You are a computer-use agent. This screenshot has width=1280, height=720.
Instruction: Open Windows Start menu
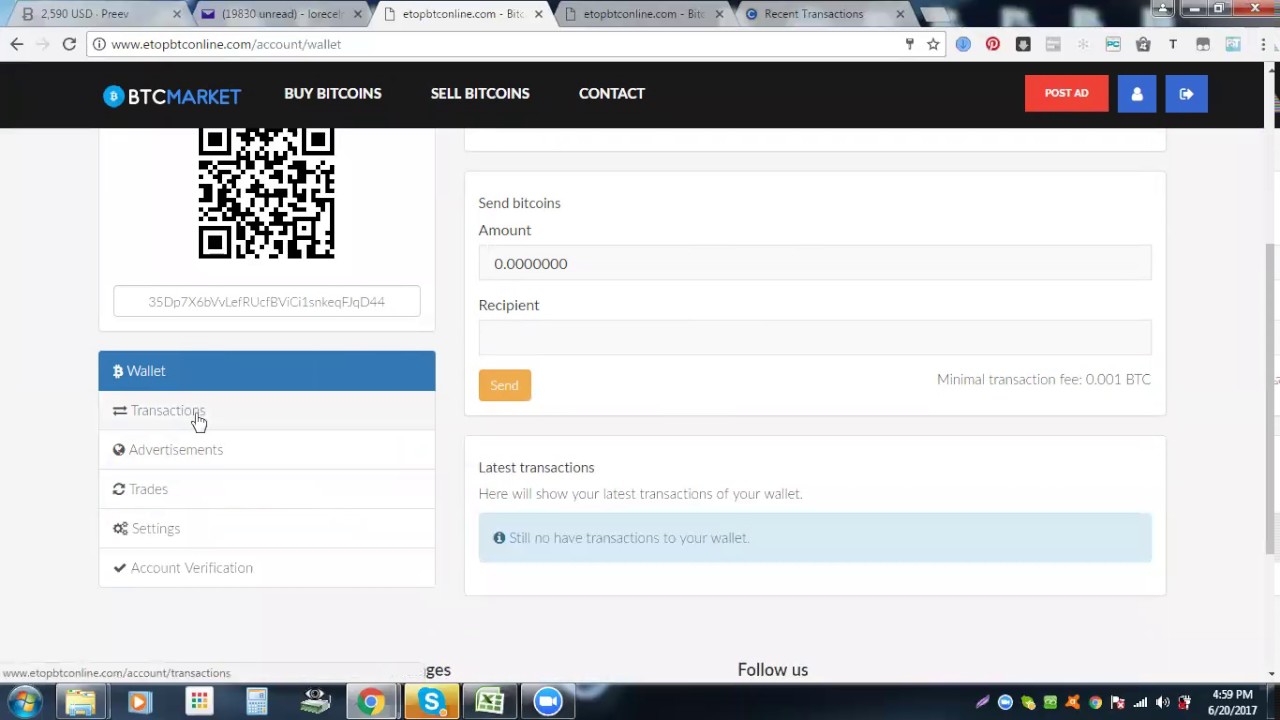22,702
